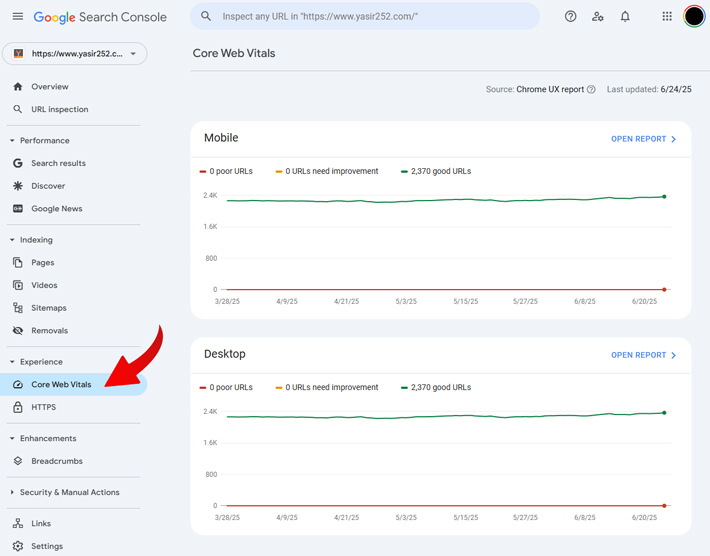Screen dimensions: 710x556
Task: Click 'Last updated: 6/24/25' text
Action: coord(649,90)
